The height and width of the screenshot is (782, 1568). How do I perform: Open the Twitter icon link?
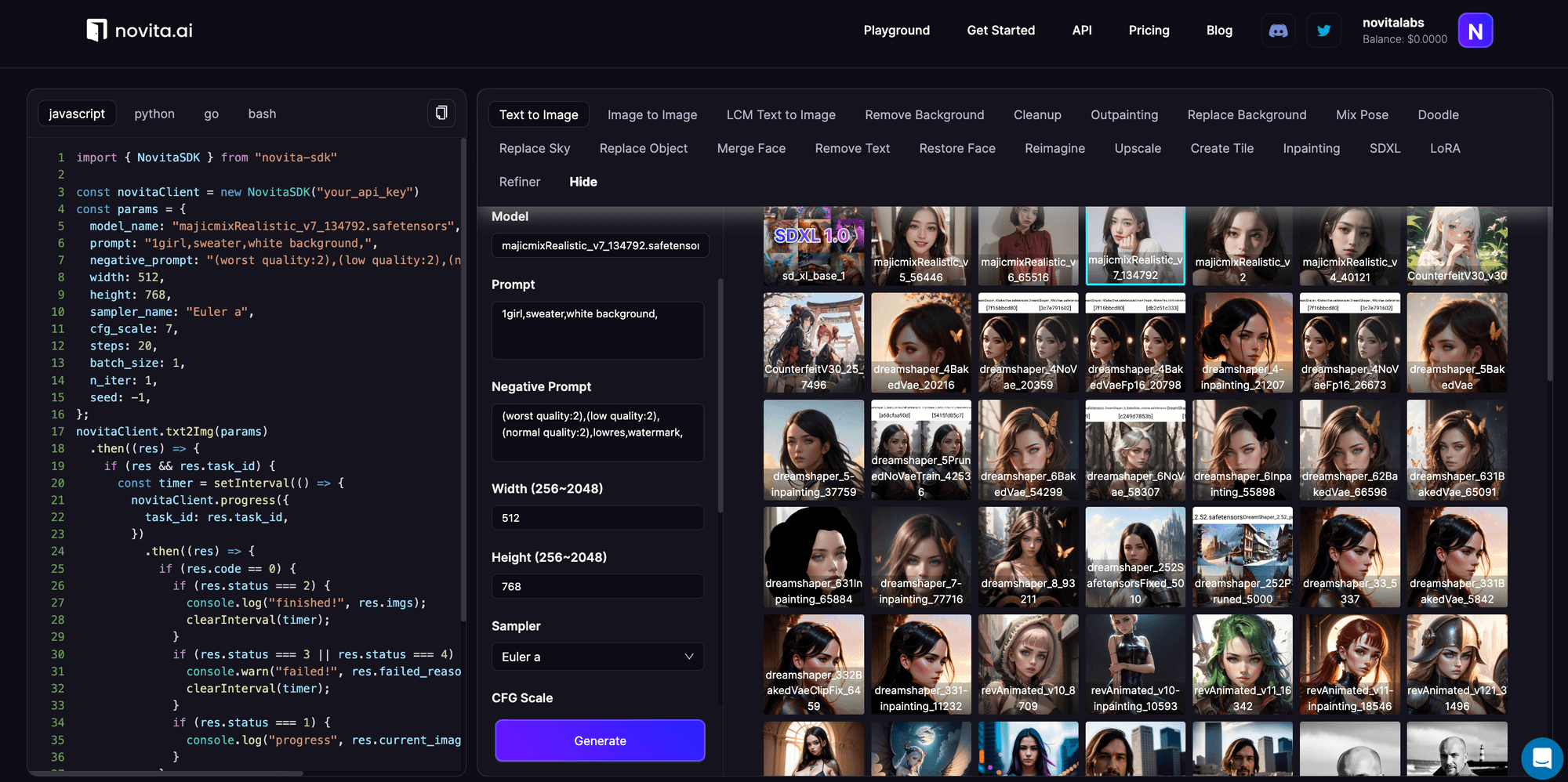tap(1323, 31)
